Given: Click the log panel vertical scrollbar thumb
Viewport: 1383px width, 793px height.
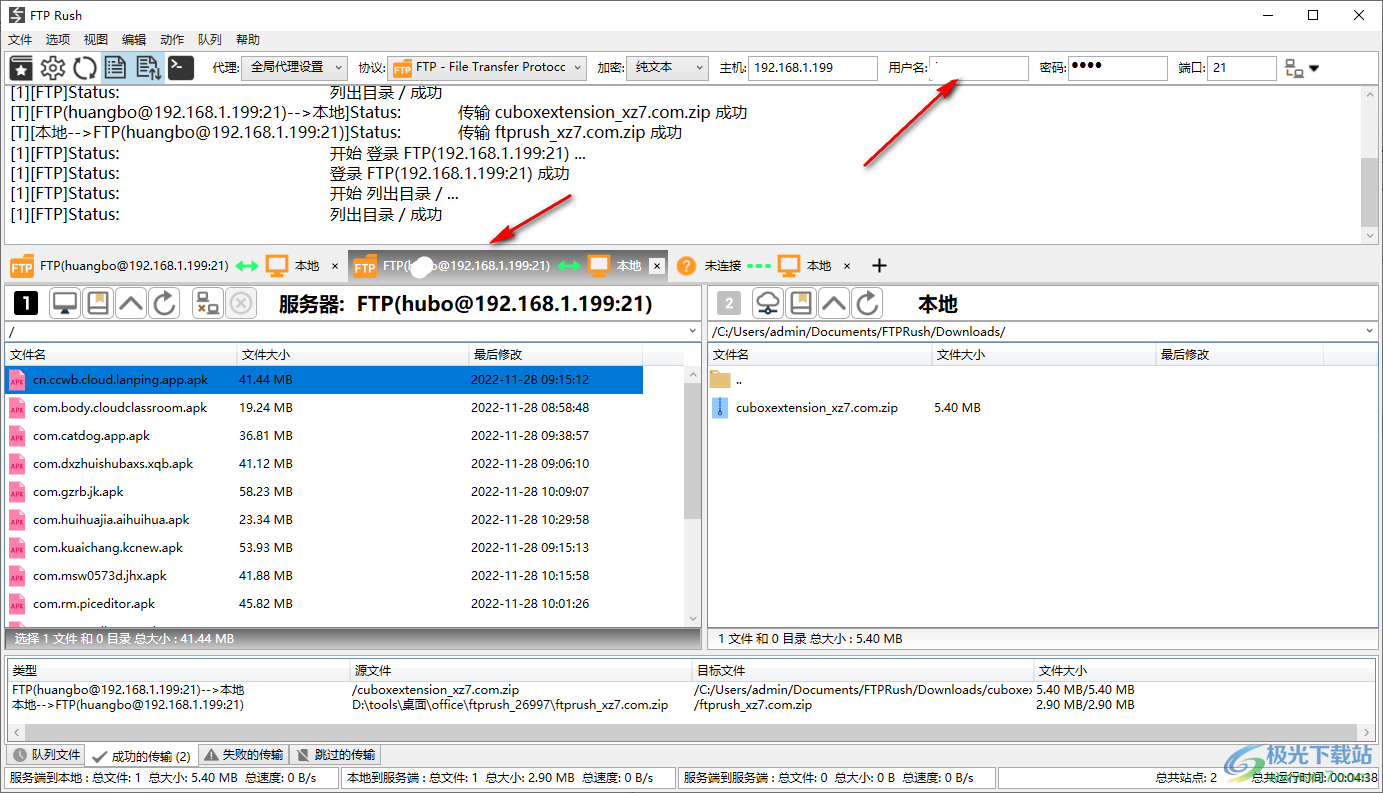Looking at the screenshot, I should [1369, 192].
